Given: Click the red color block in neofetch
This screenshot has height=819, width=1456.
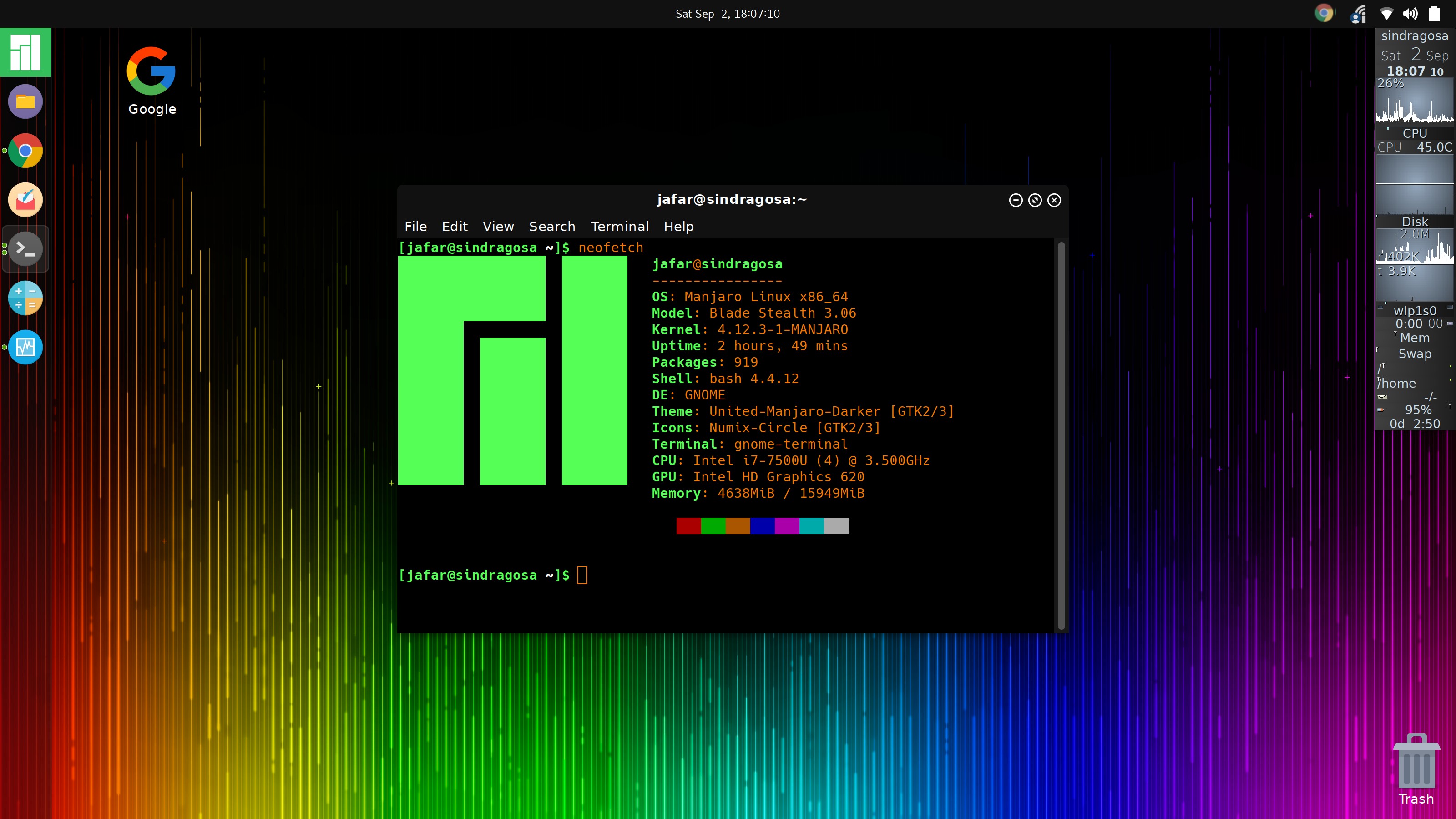Looking at the screenshot, I should (688, 526).
